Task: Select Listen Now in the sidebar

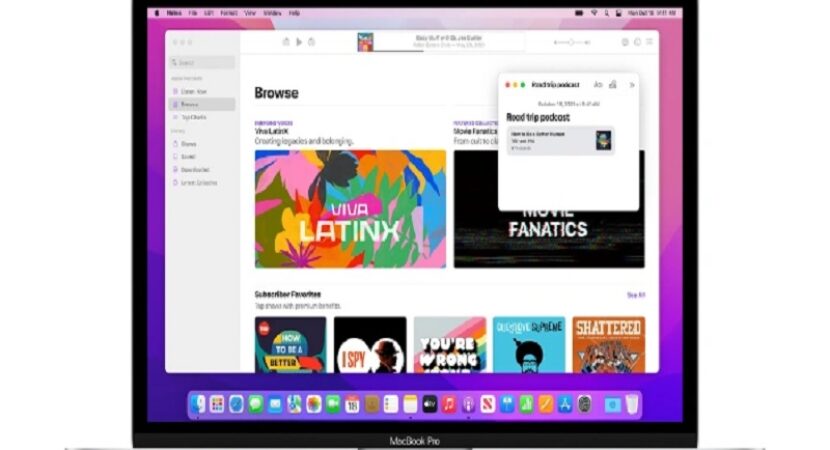Action: coord(202,92)
